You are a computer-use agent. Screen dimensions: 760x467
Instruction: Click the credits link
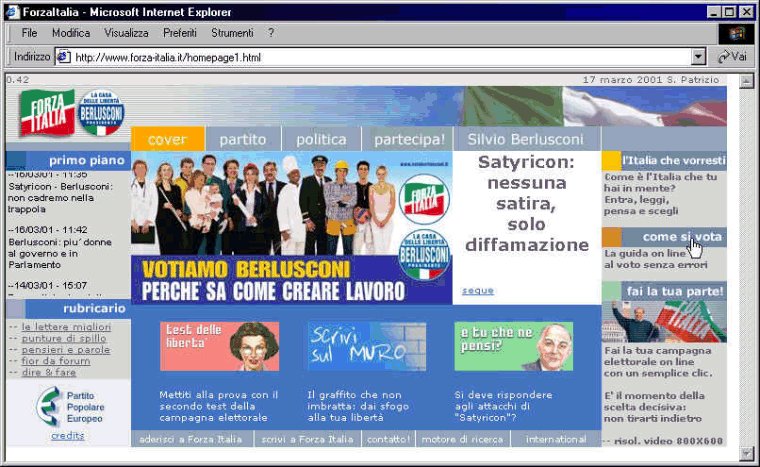[x=68, y=435]
